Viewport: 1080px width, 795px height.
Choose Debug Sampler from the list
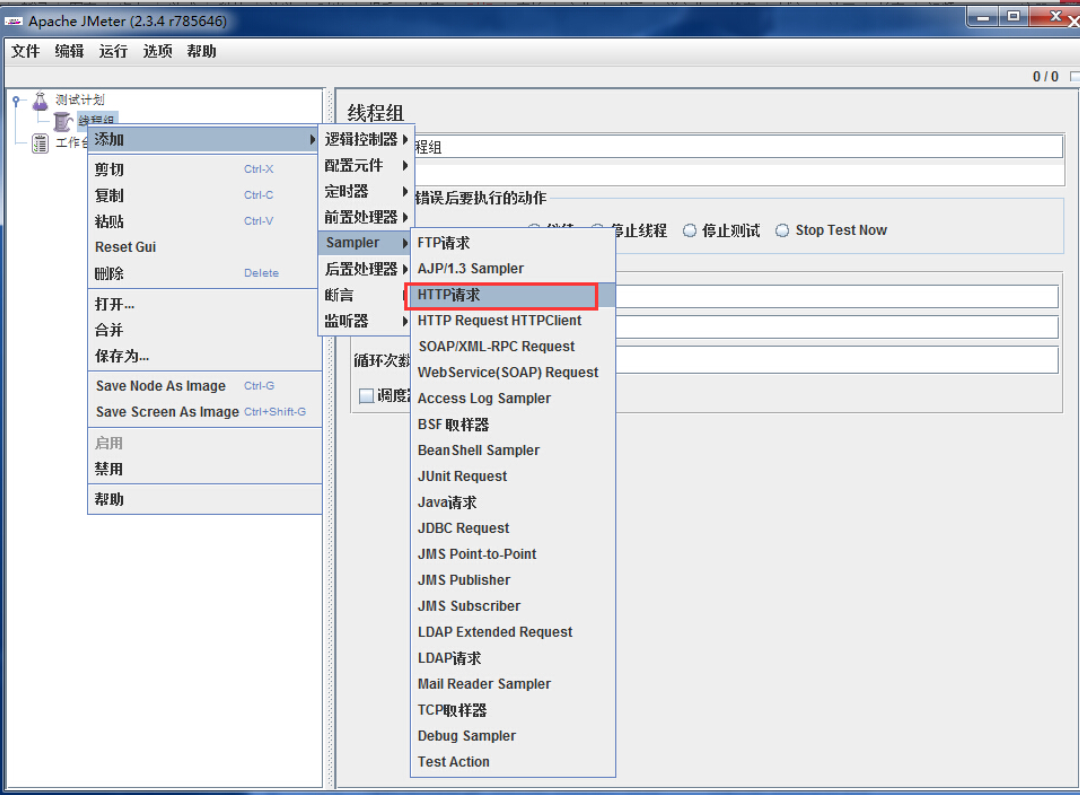466,736
